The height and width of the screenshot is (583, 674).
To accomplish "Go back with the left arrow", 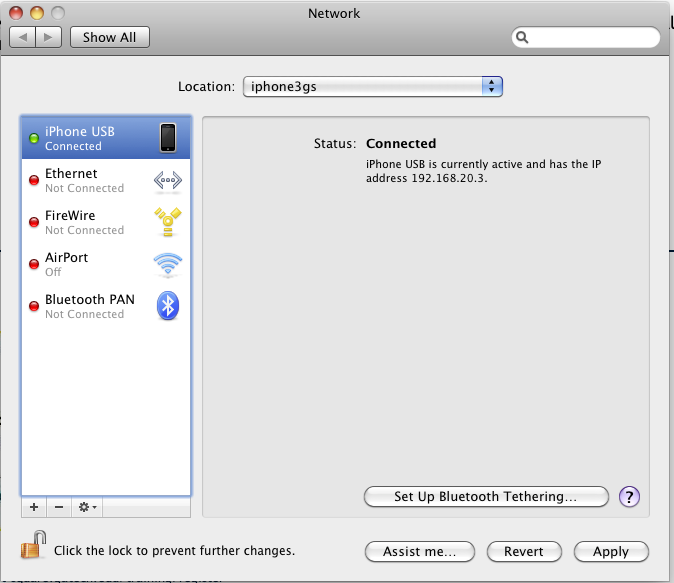I will pos(23,37).
